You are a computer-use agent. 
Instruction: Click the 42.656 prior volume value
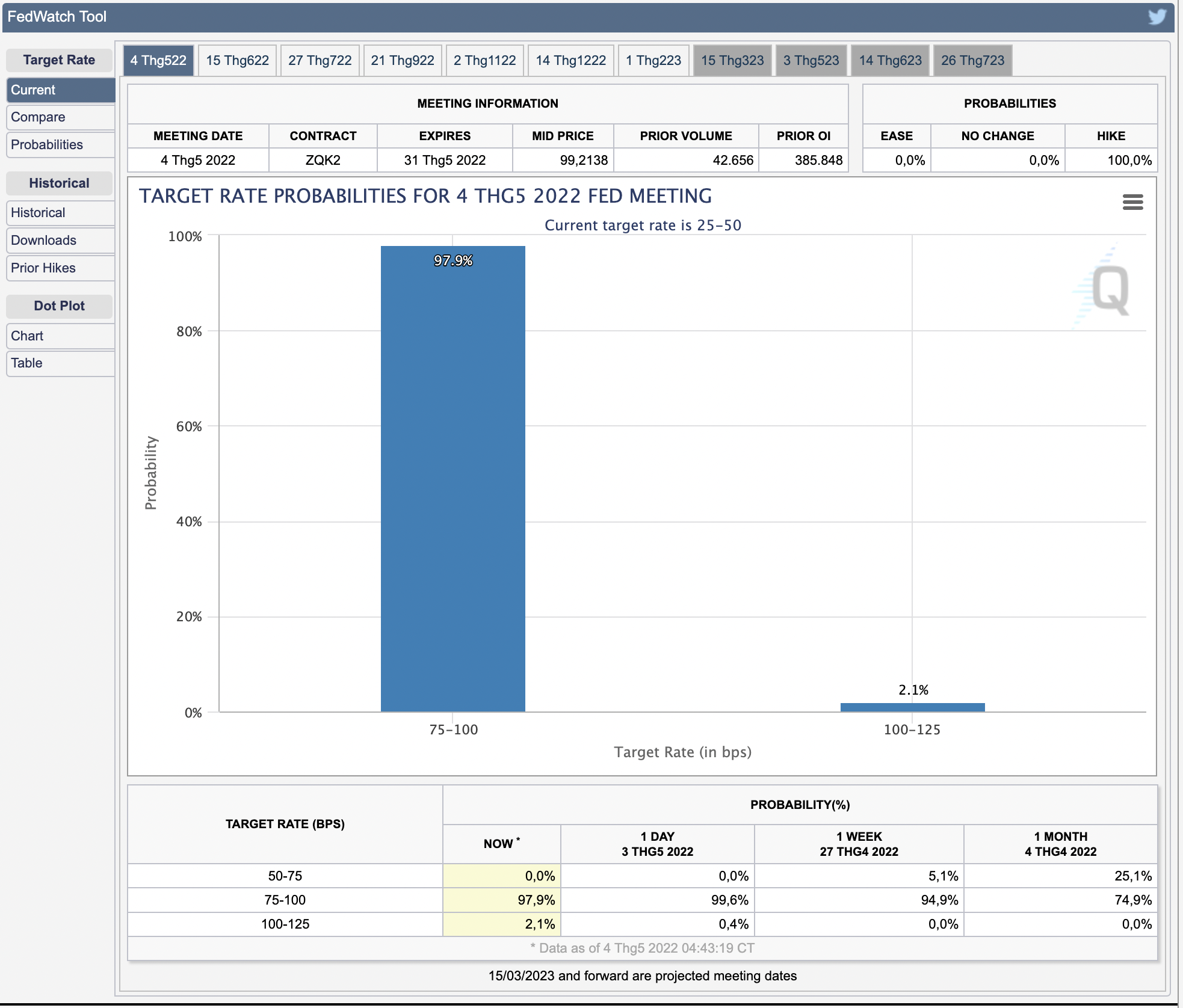(686, 161)
